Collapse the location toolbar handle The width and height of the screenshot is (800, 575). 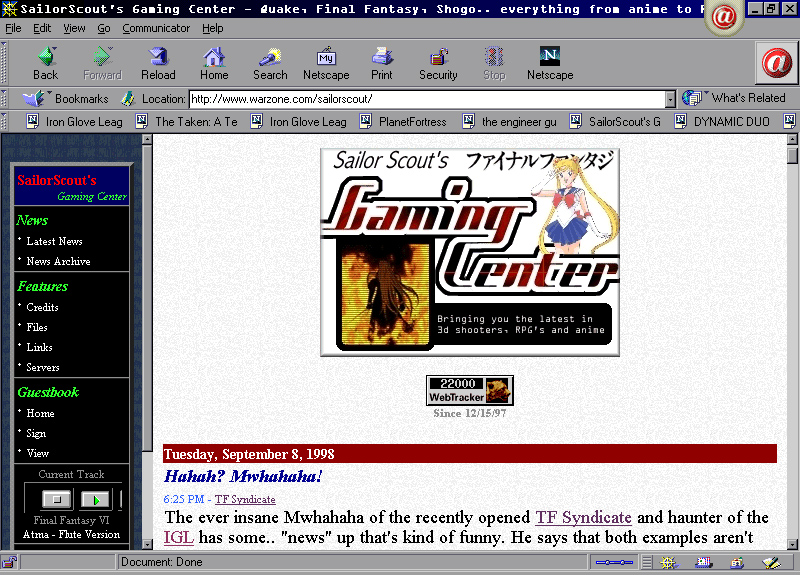click(x=4, y=98)
